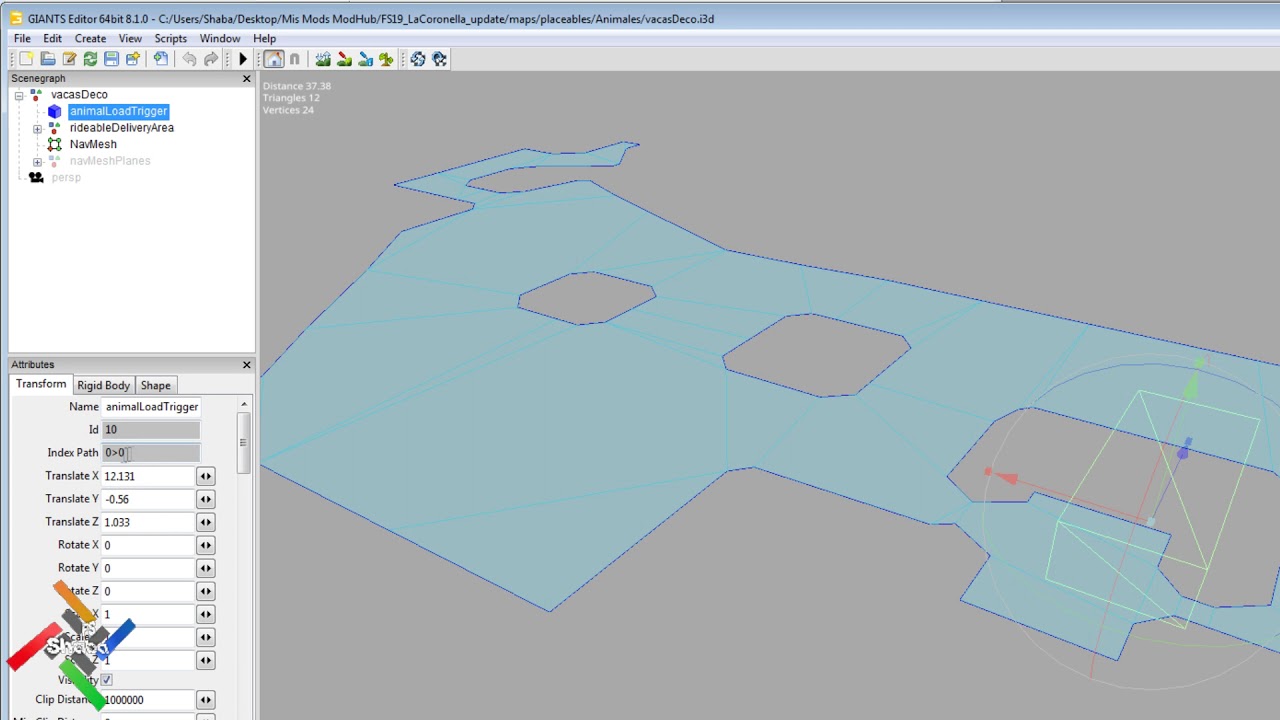Open the Edit menu

[52, 38]
